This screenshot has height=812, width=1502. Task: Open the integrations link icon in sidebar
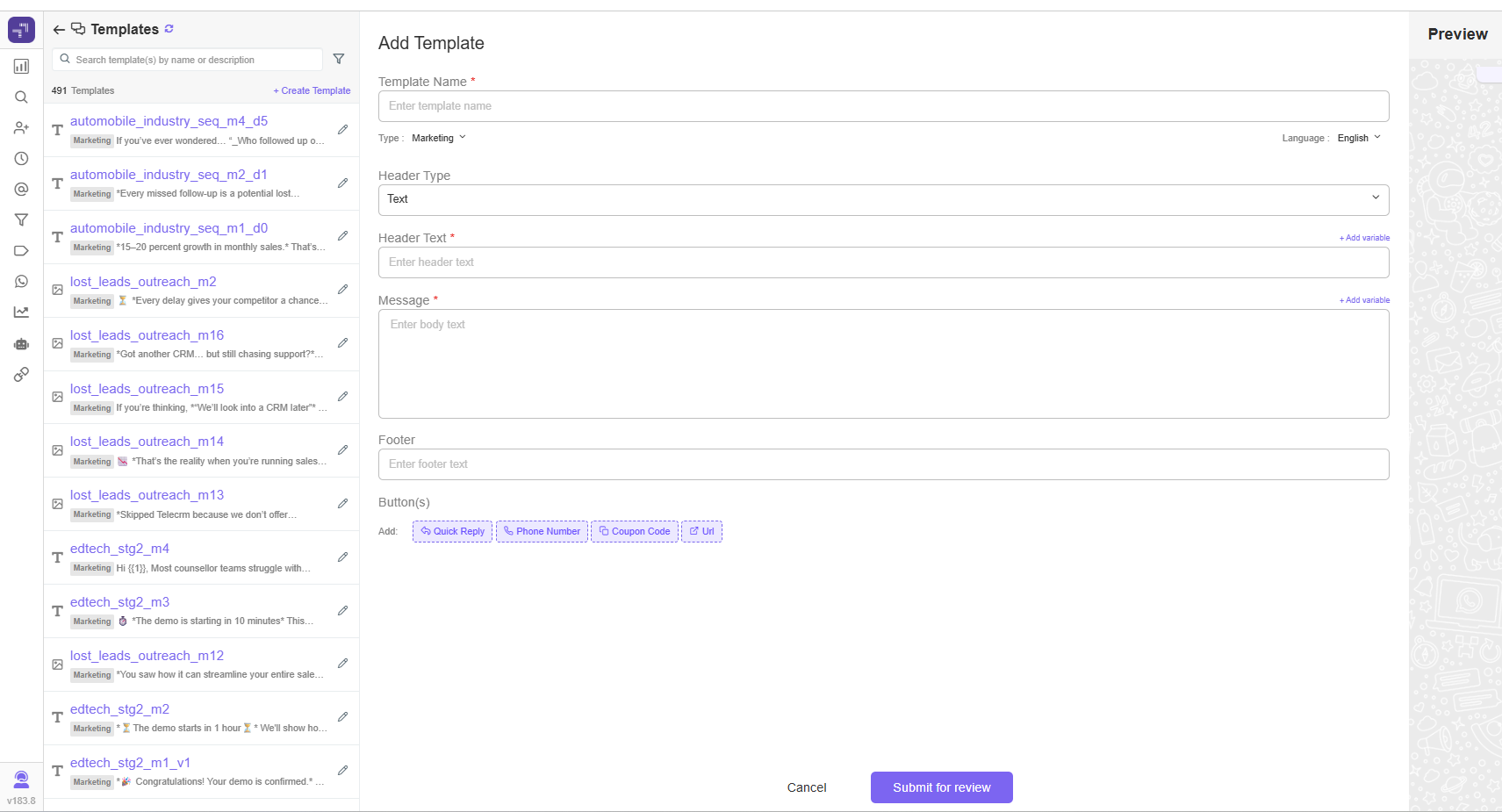21,375
